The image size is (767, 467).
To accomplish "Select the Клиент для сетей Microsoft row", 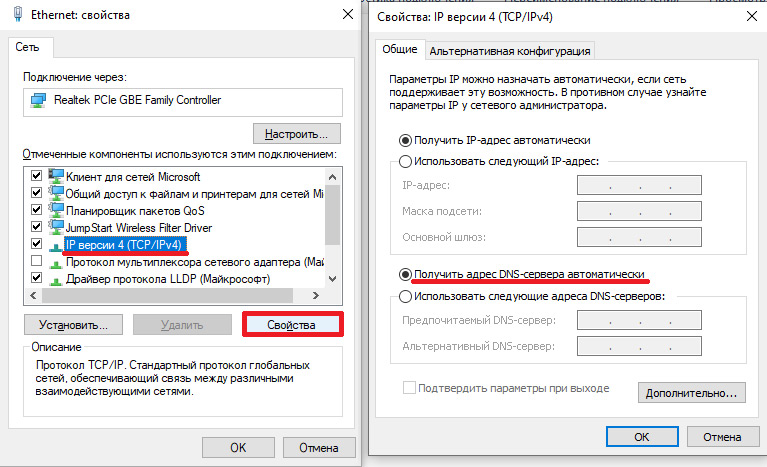I will tap(133, 177).
